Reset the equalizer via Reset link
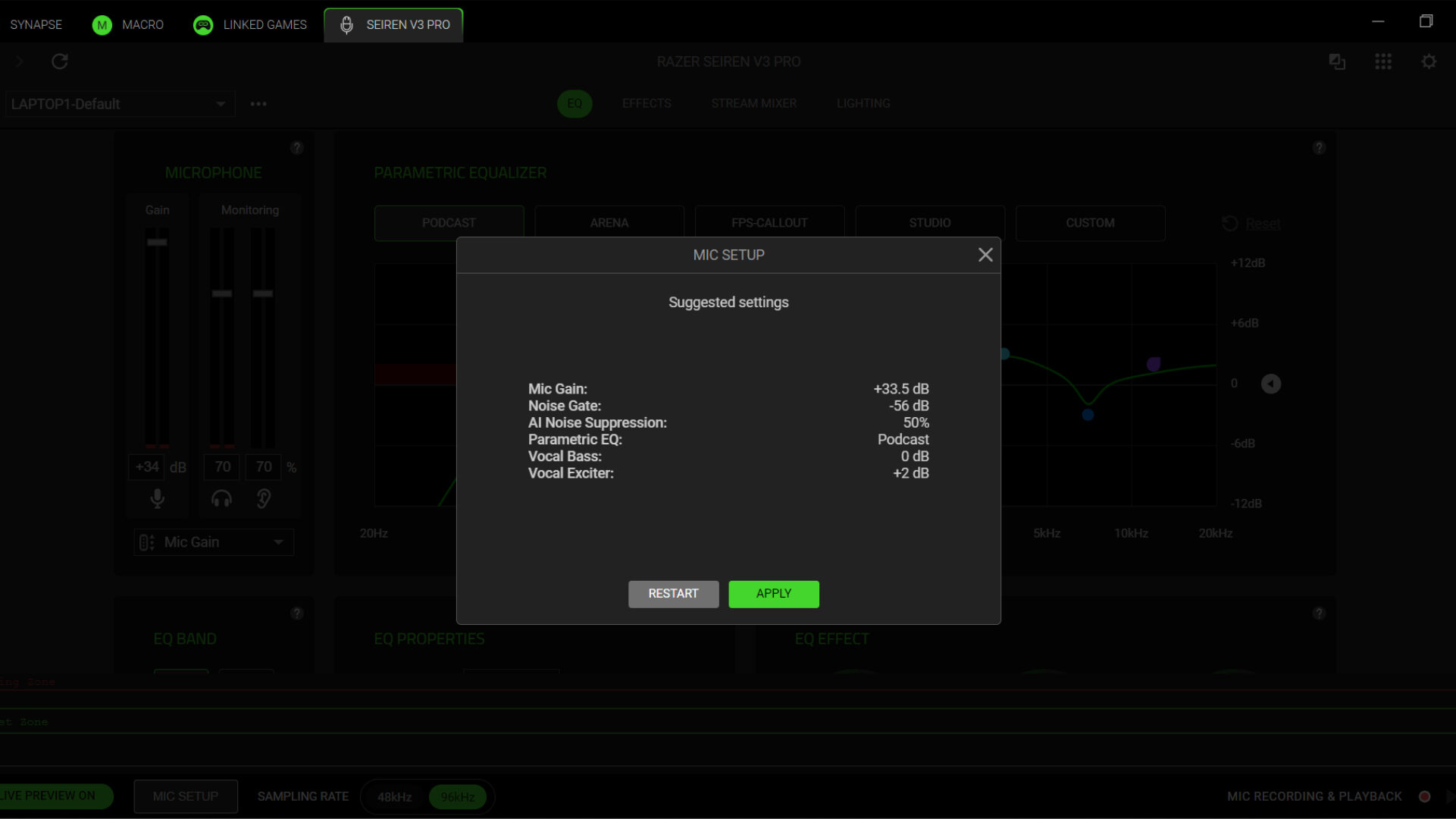Screen dimensions: 1456x819 click(x=1262, y=224)
